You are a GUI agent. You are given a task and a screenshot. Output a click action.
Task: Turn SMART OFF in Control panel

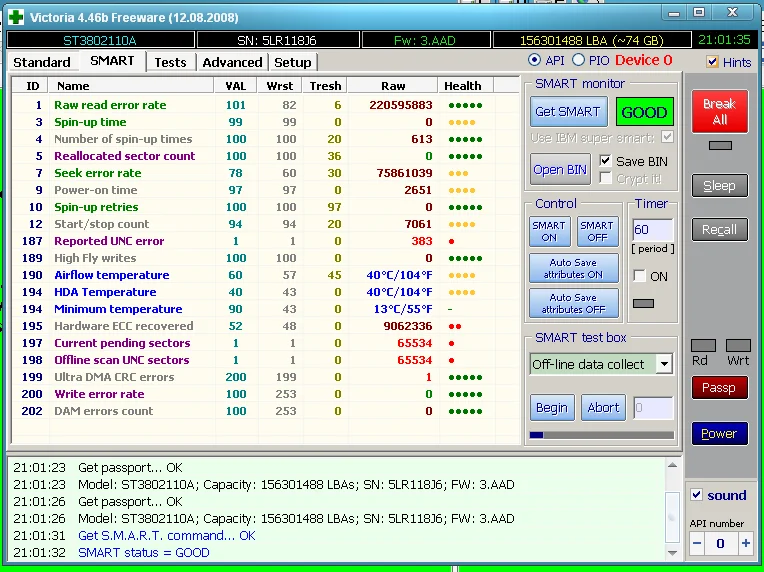[597, 231]
